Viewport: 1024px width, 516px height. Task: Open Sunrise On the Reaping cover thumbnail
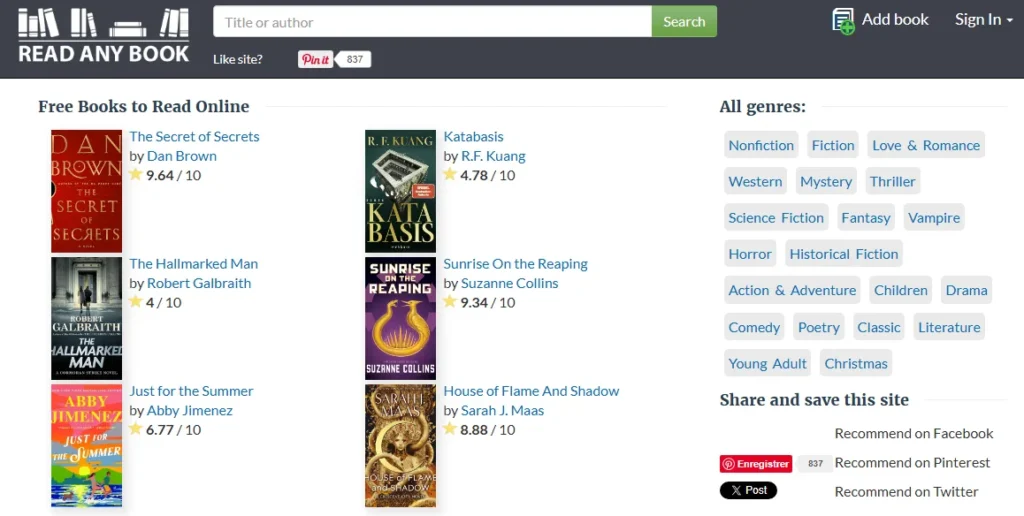400,318
